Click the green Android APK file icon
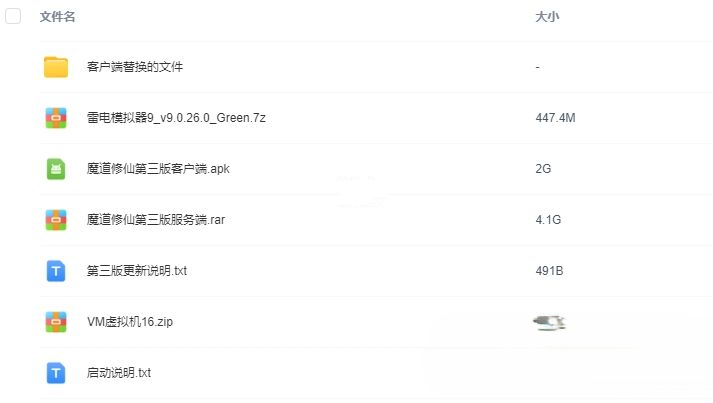 56,169
